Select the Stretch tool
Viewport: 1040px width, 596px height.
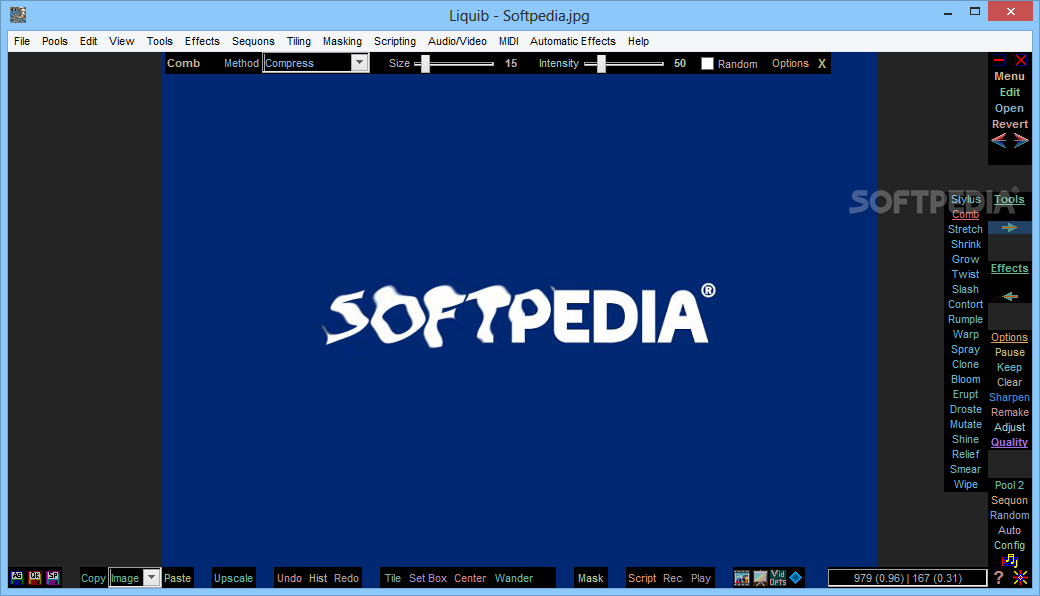(965, 229)
